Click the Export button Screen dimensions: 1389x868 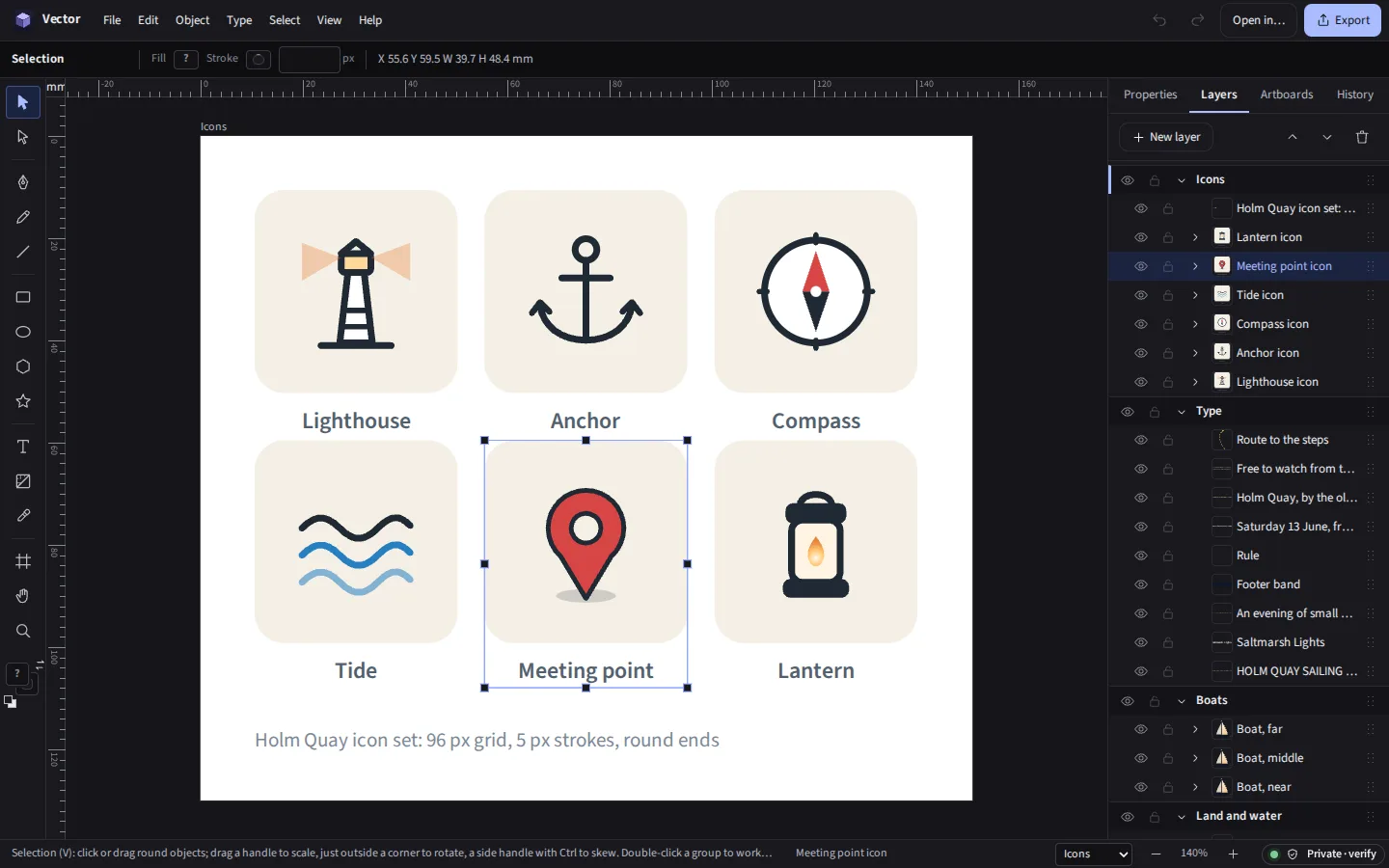[1343, 20]
